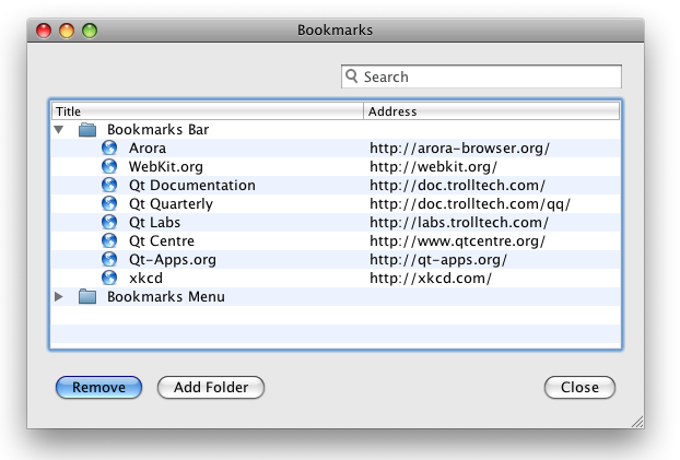Viewport: 680px width, 460px height.
Task: Click the globe icon for Qt-Apps.org
Action: (x=109, y=259)
